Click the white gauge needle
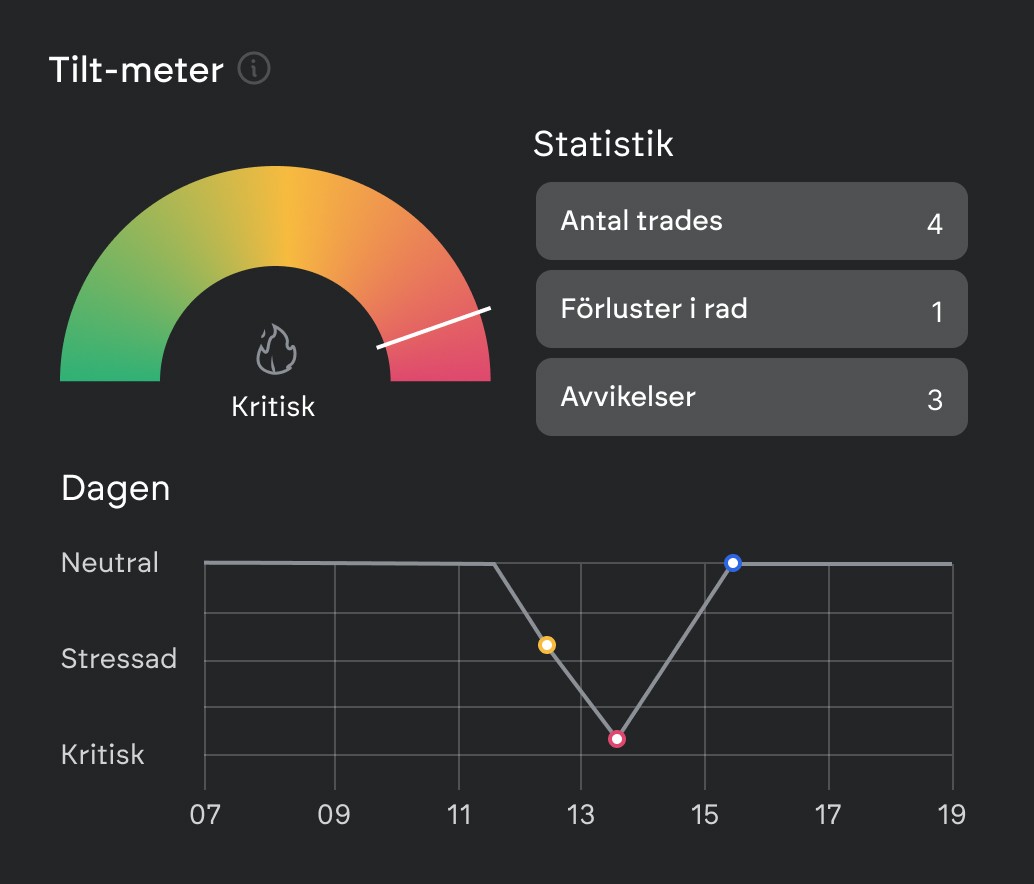 click(432, 327)
